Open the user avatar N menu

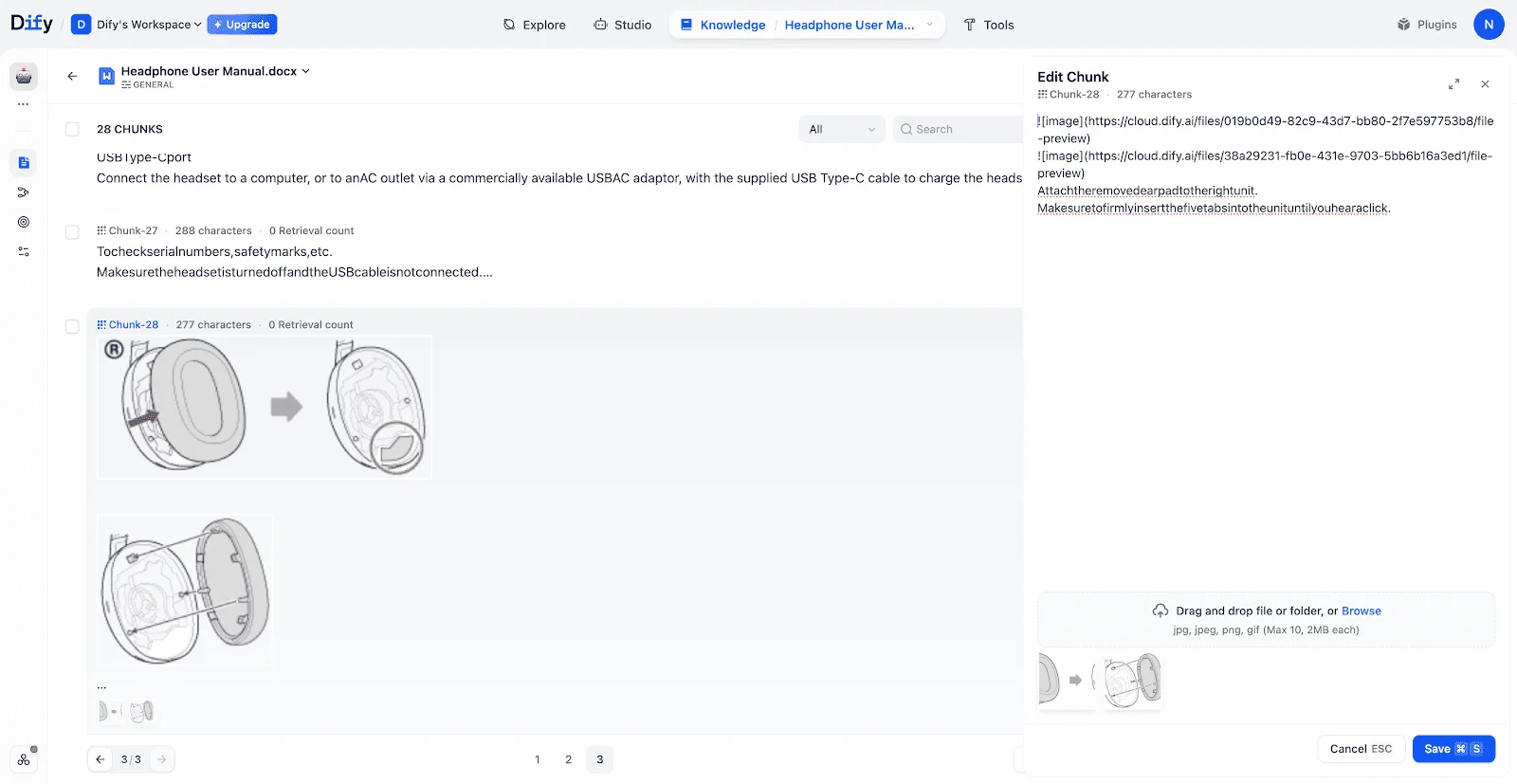pyautogui.click(x=1488, y=25)
